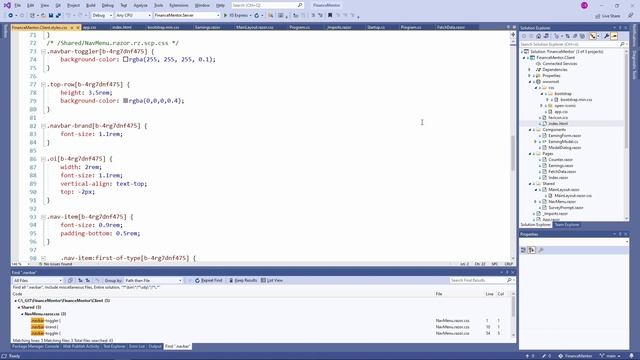Collapse the .navbar-toggler rule at line 73
640x360 pixels.
(x=43, y=51)
